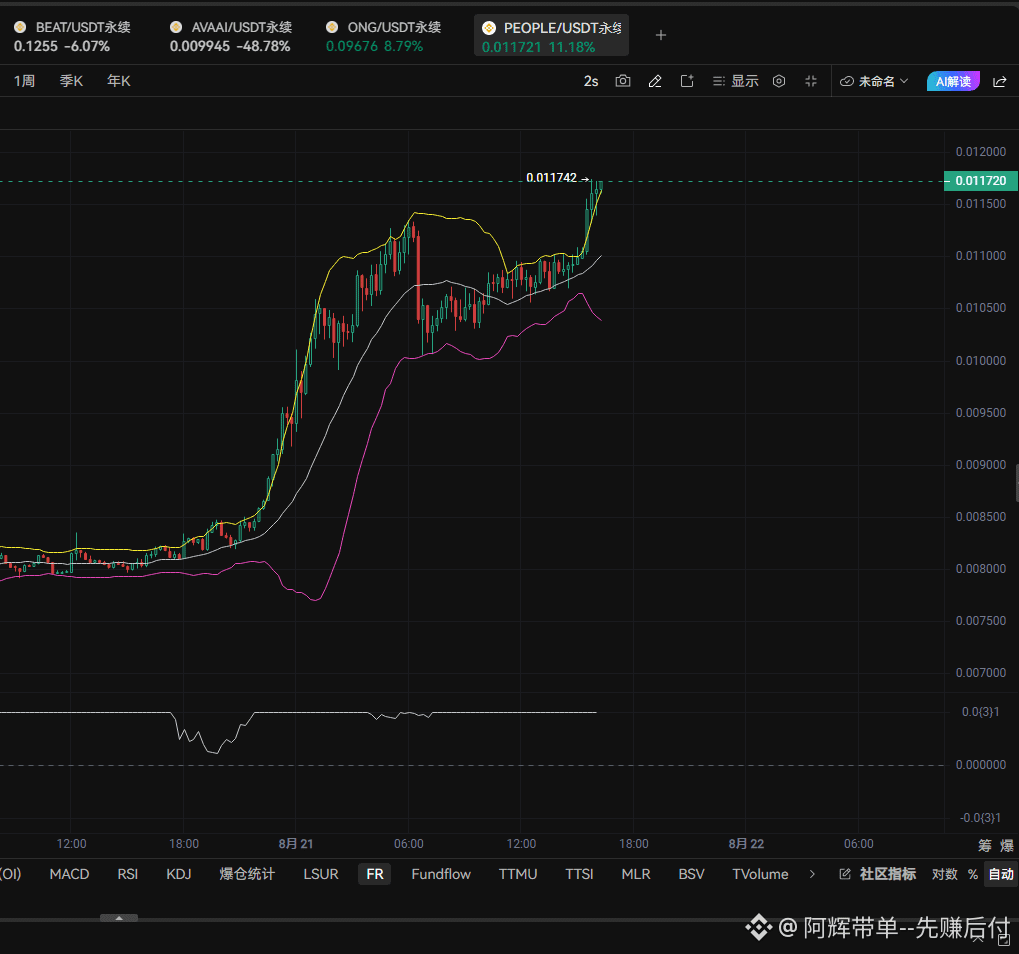The width and height of the screenshot is (1019, 954).
Task: Click the collapse fullscreen arrows icon
Action: 811,81
